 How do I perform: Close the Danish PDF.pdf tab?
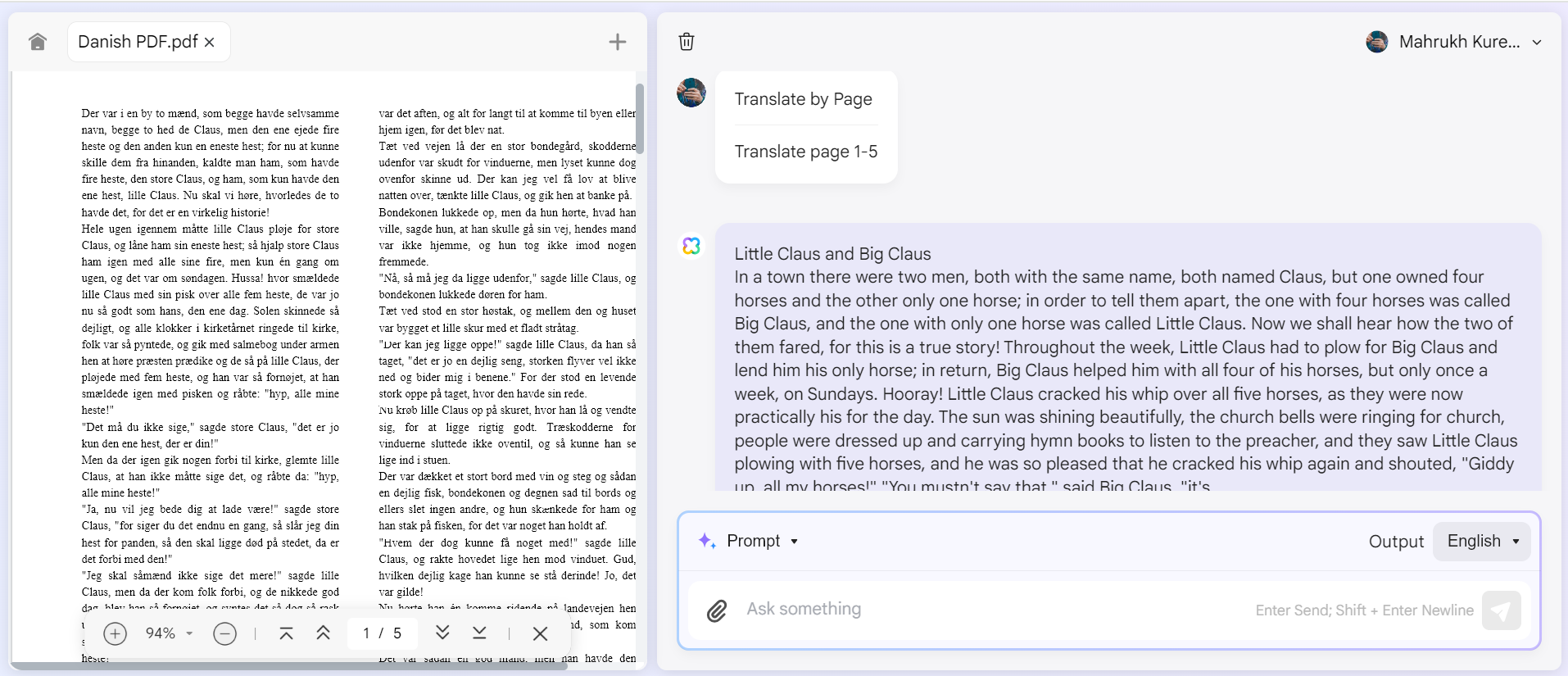(210, 42)
